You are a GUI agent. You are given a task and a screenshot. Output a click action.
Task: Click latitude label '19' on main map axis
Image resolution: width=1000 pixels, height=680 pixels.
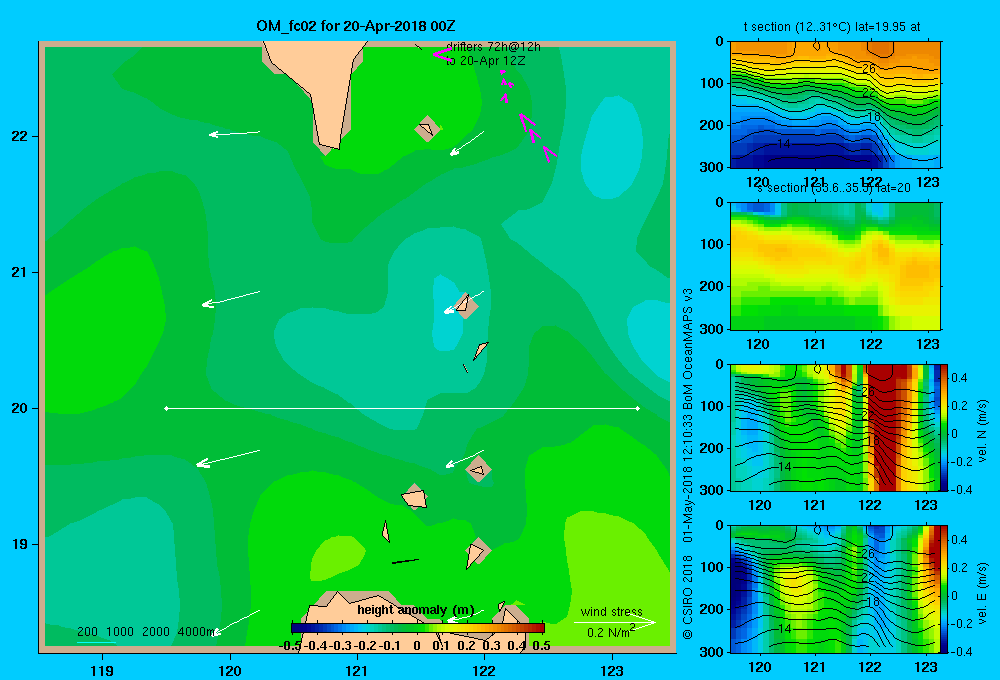click(20, 544)
